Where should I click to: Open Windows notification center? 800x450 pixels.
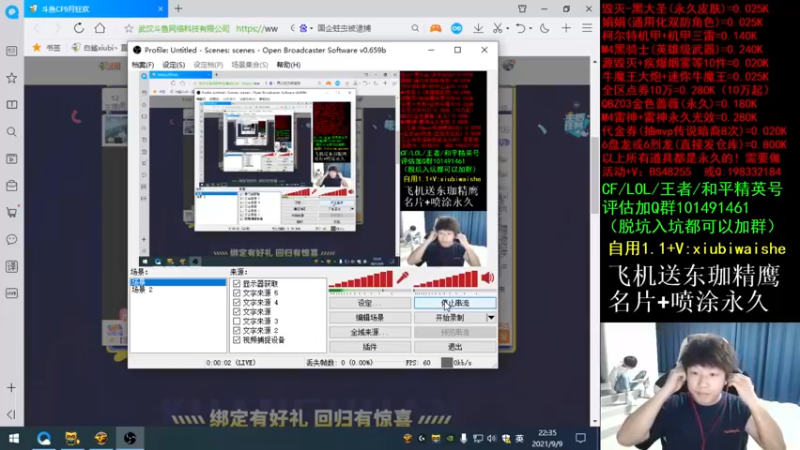[x=581, y=438]
